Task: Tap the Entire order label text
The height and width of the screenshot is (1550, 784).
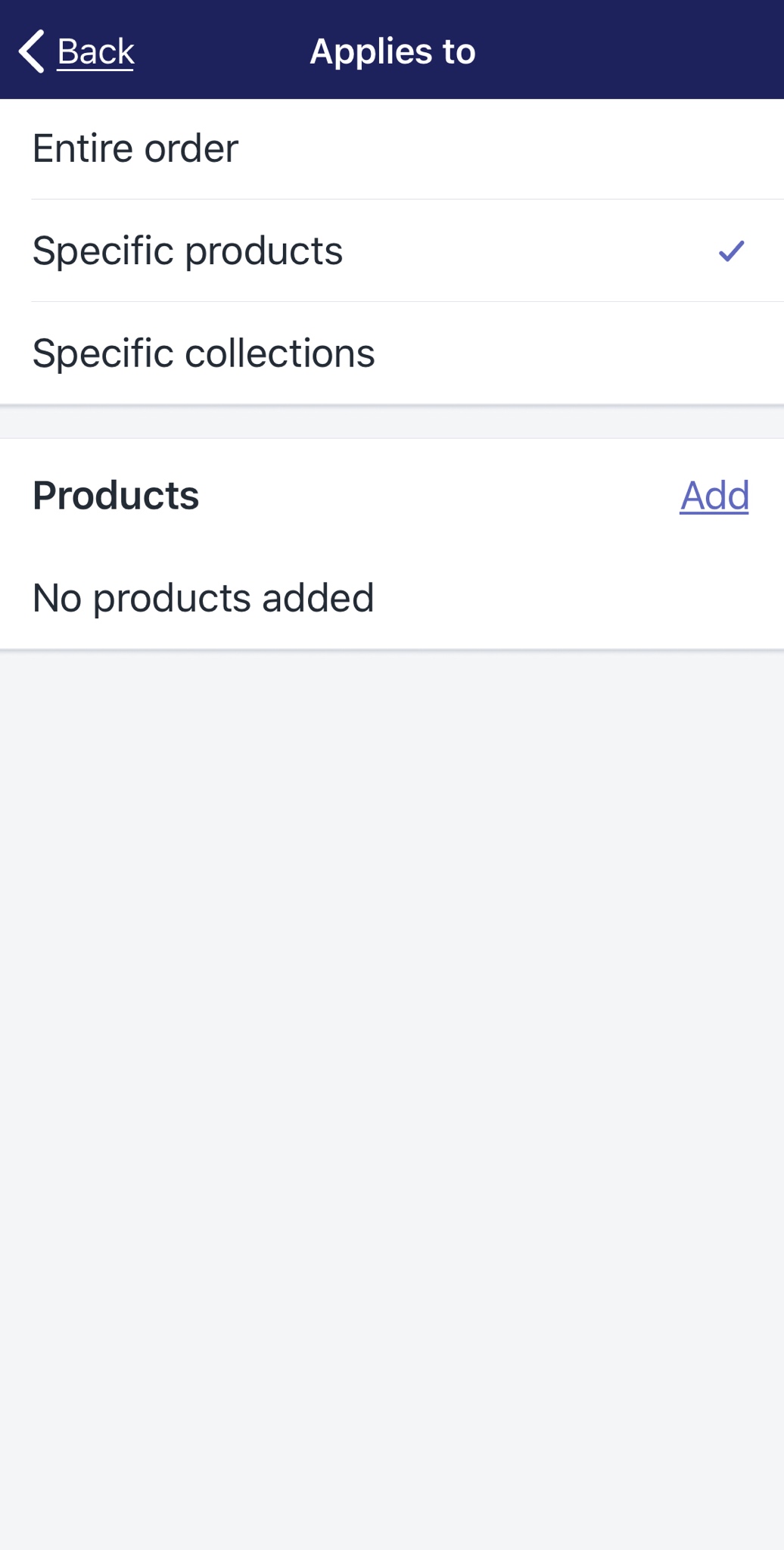Action: [x=135, y=148]
